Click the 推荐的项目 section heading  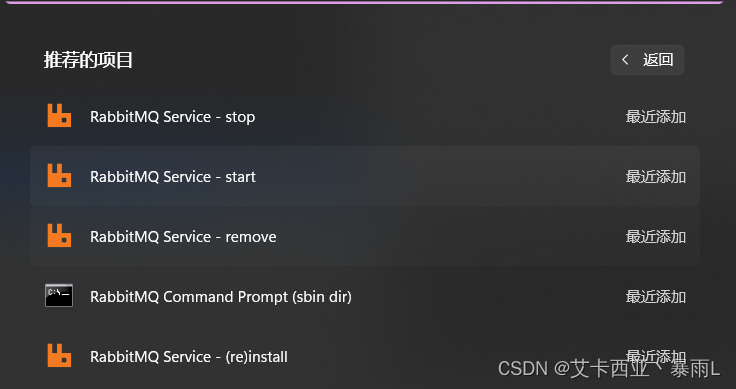(88, 60)
